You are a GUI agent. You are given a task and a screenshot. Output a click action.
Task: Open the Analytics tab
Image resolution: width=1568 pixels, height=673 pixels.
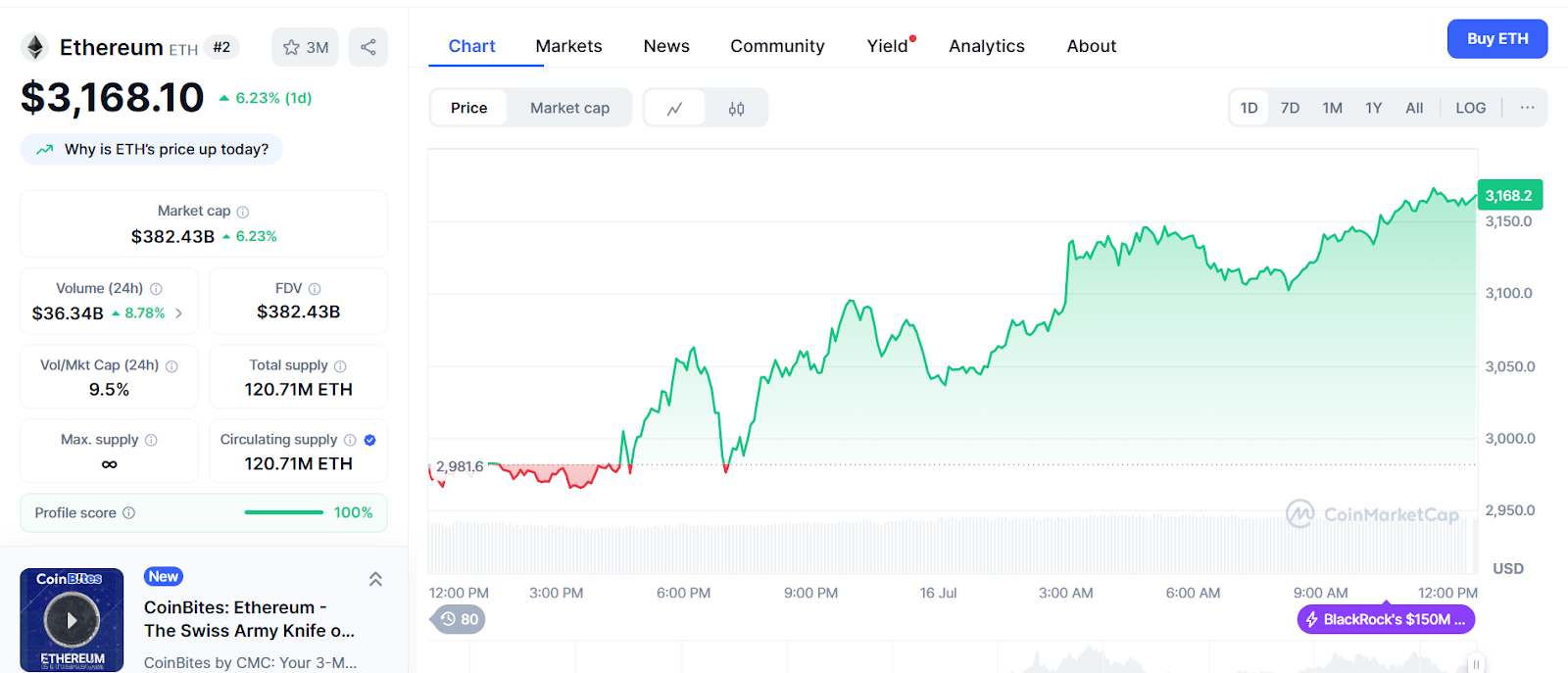point(987,46)
